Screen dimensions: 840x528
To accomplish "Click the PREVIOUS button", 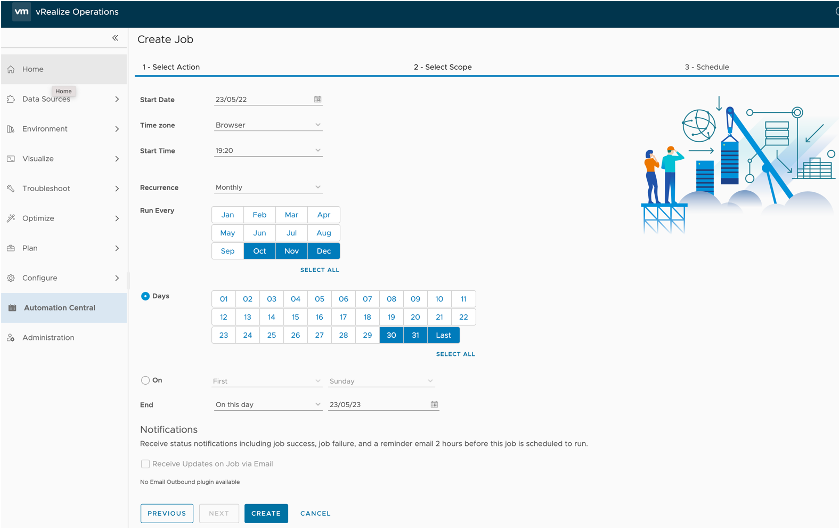I will pyautogui.click(x=167, y=513).
